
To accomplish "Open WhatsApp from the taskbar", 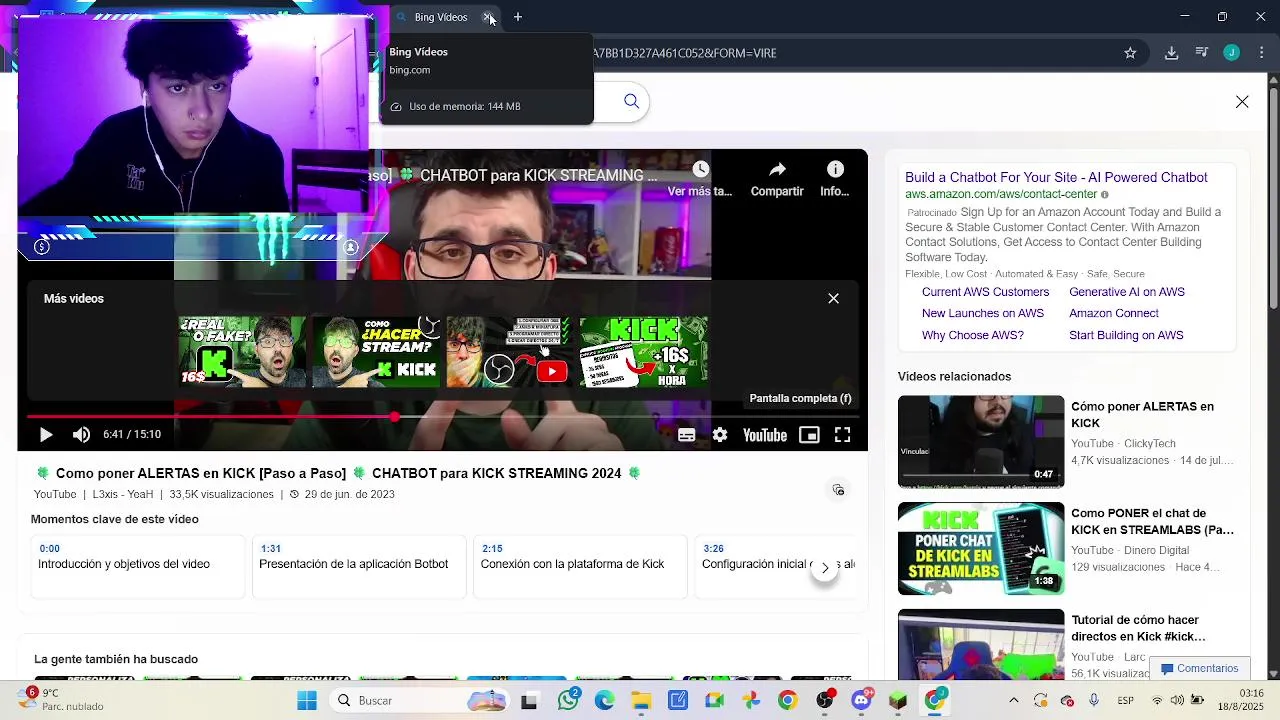I will [568, 701].
